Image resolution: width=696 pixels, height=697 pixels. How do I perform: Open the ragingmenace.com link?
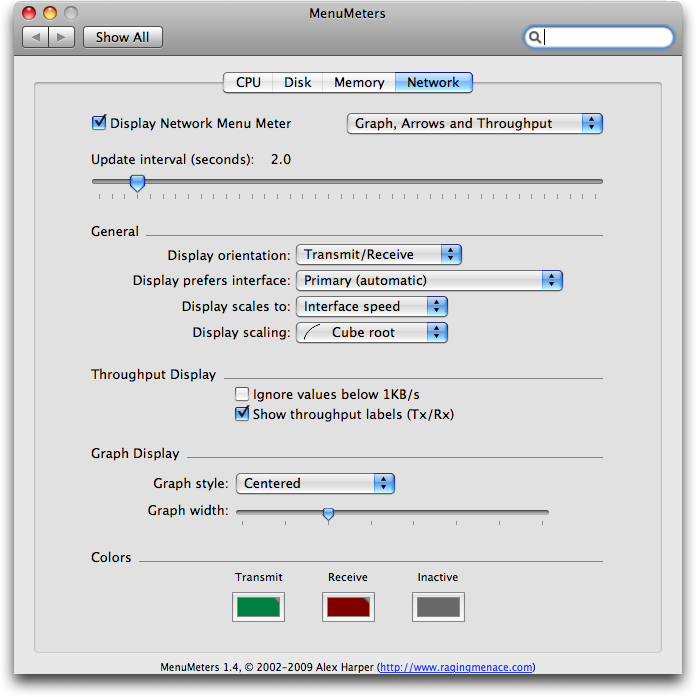(456, 667)
